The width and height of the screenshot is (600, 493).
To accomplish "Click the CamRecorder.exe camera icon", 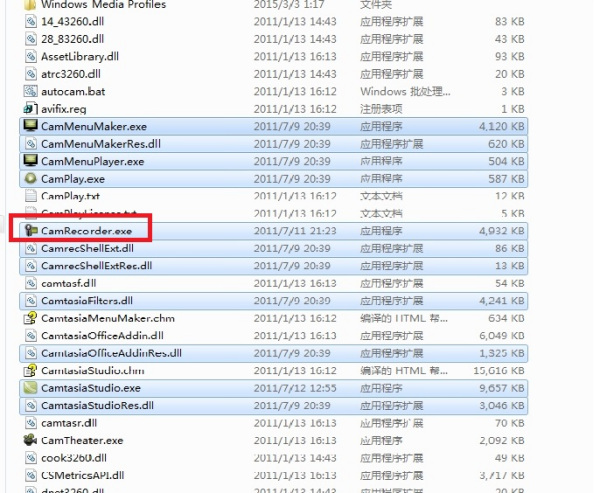I will (x=31, y=230).
